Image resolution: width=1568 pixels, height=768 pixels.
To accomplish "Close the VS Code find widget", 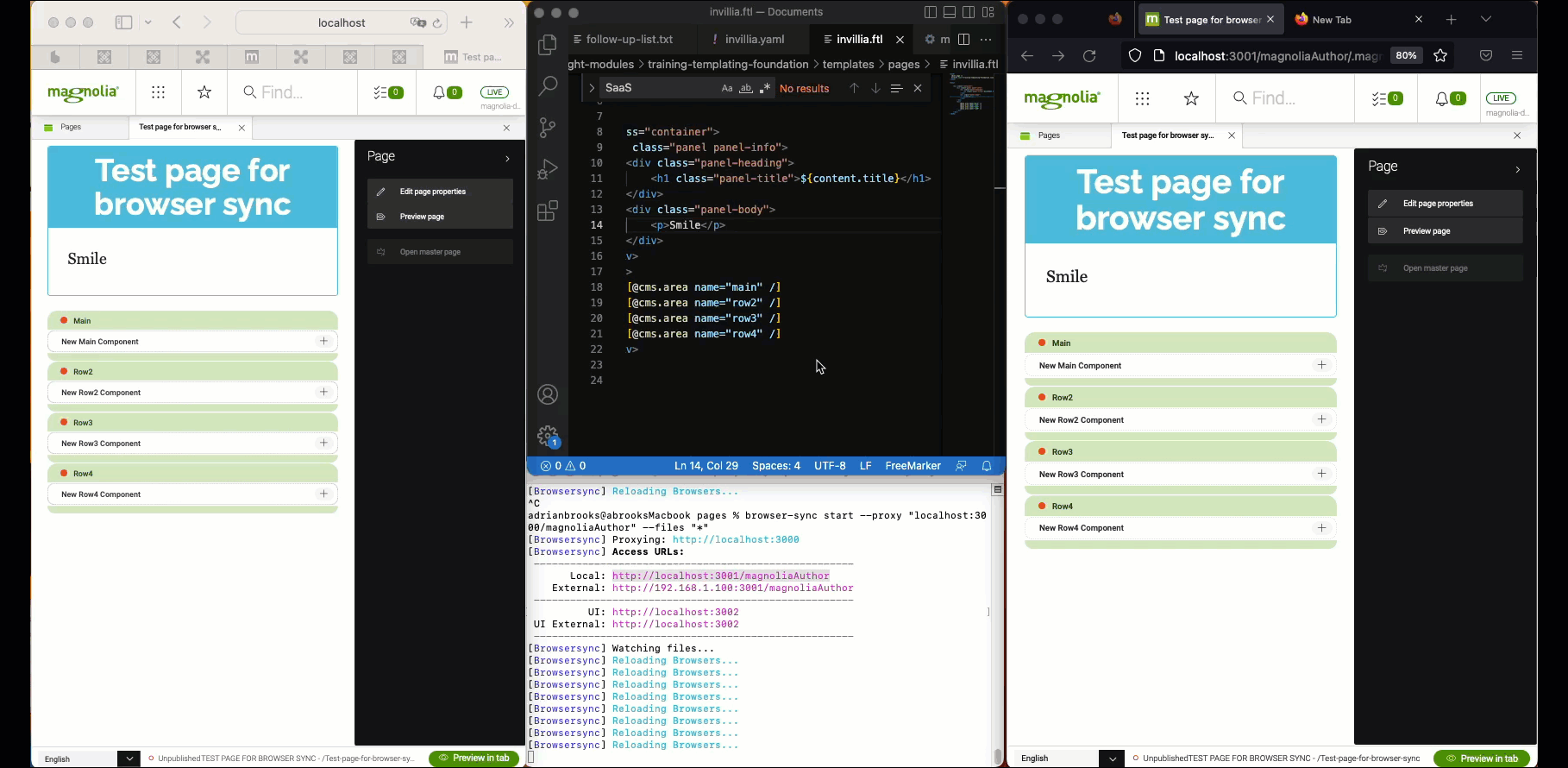I will [x=918, y=88].
